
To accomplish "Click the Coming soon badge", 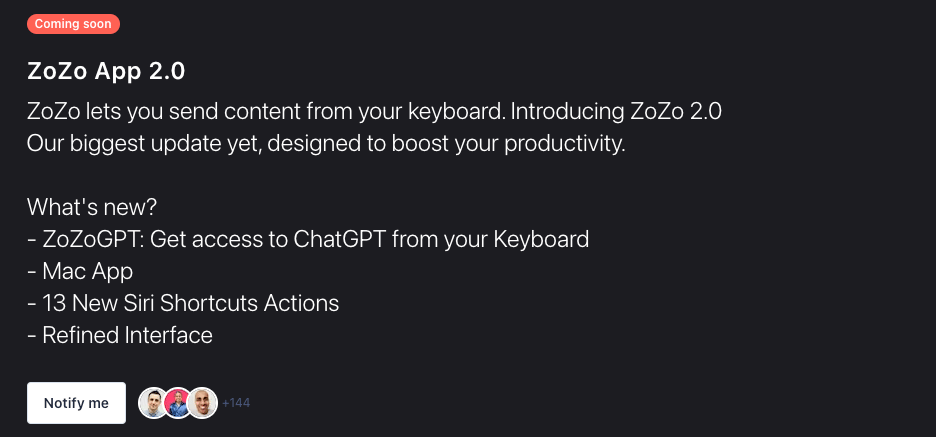I will 73,24.
